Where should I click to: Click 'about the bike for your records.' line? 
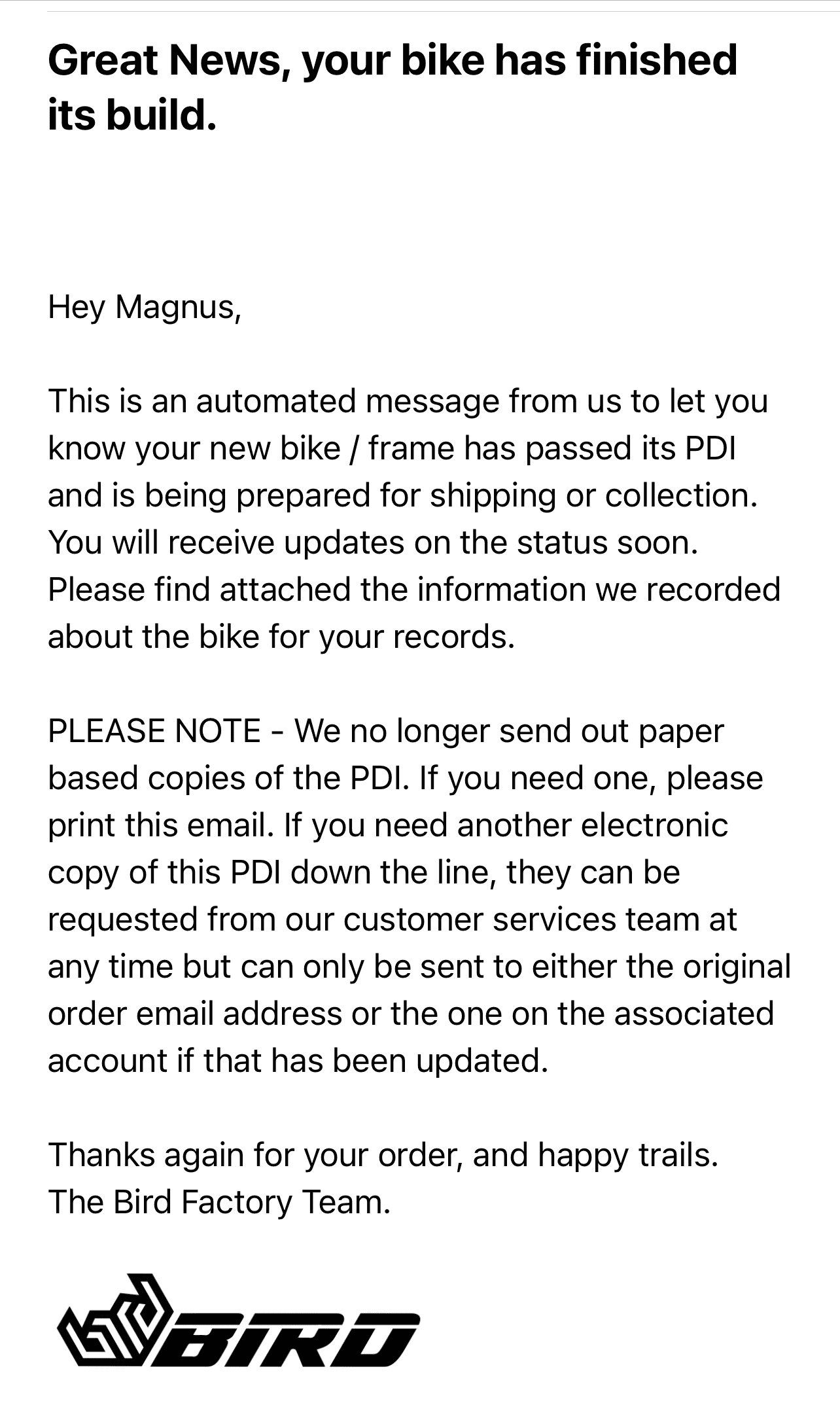[x=281, y=637]
